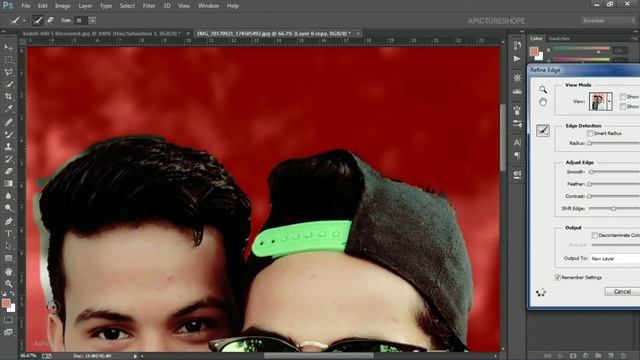This screenshot has height=360, width=640.
Task: Switch to the bokeh Recovered.jpg document tab
Action: (x=101, y=33)
